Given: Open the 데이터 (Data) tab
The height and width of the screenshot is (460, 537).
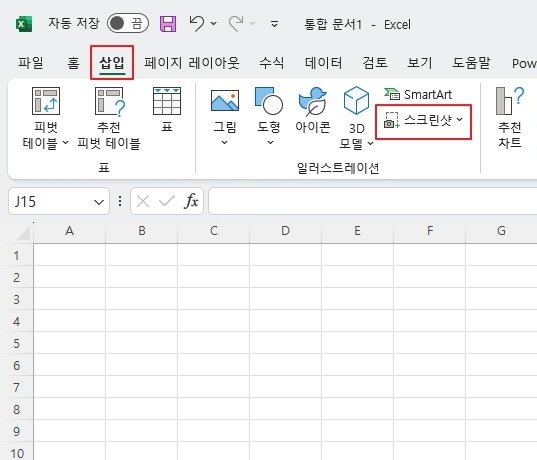Looking at the screenshot, I should 323,63.
